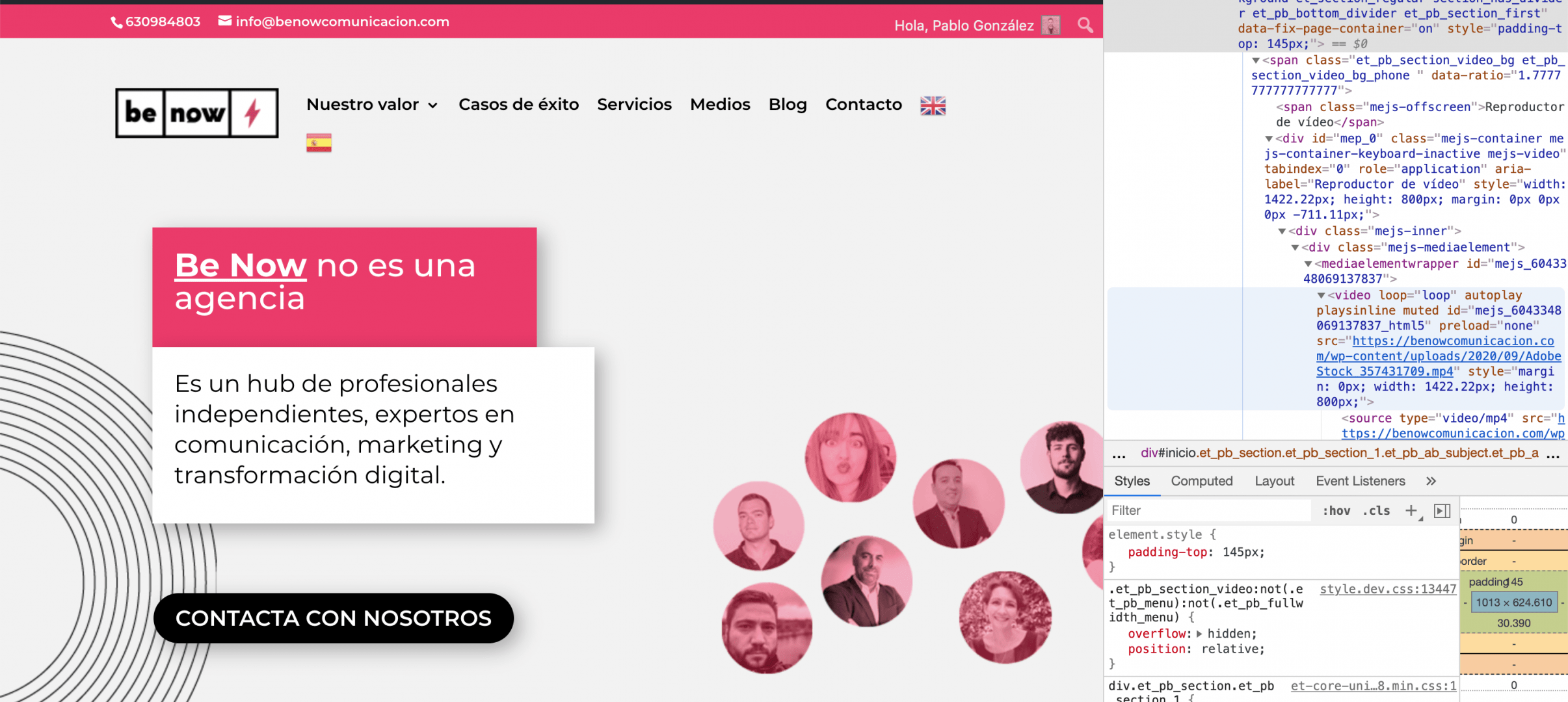Collapse the mediaelementwrapper node
Image resolution: width=1568 pixels, height=702 pixels.
1308,264
